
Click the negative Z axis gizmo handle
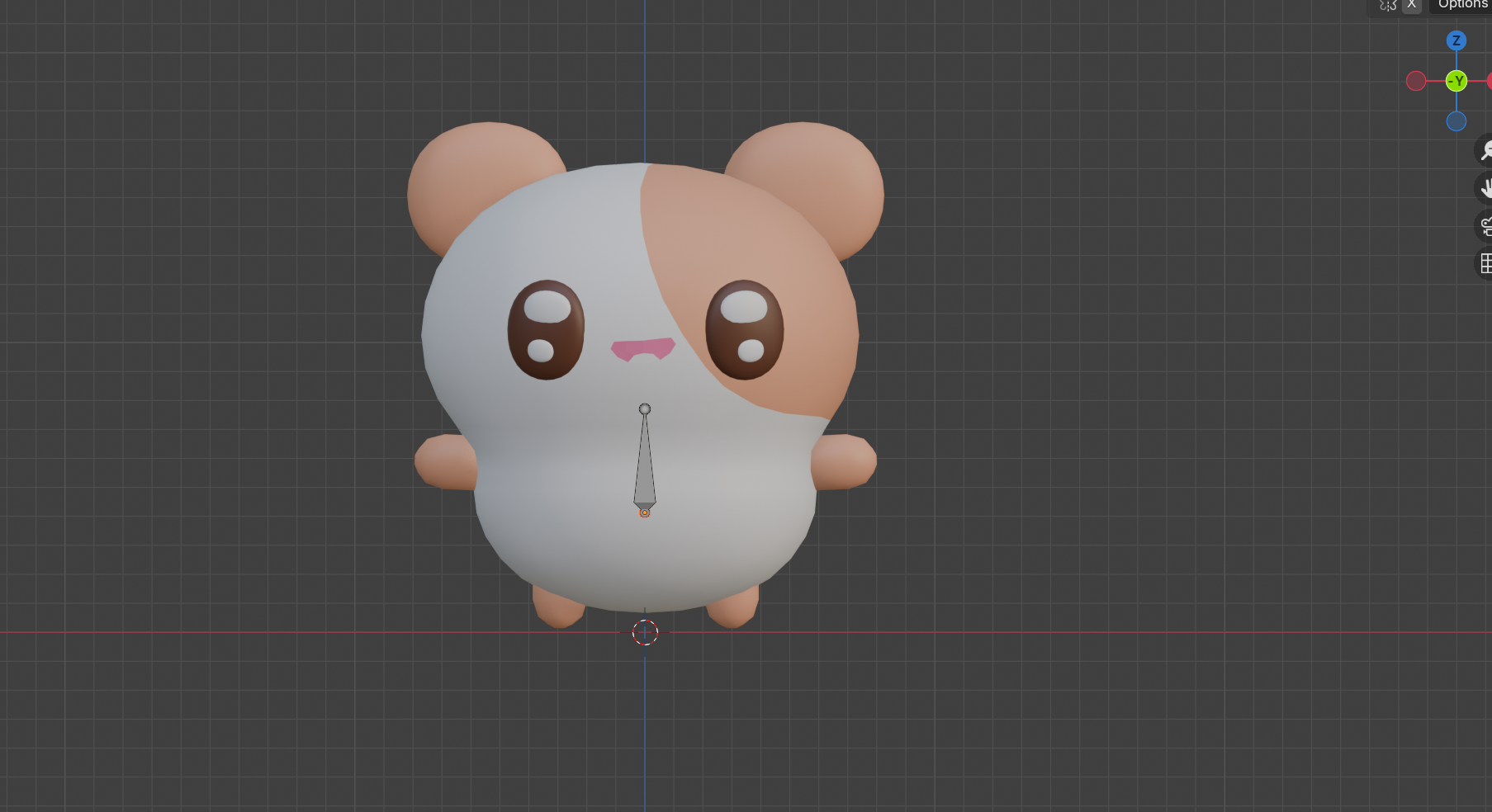coord(1456,121)
